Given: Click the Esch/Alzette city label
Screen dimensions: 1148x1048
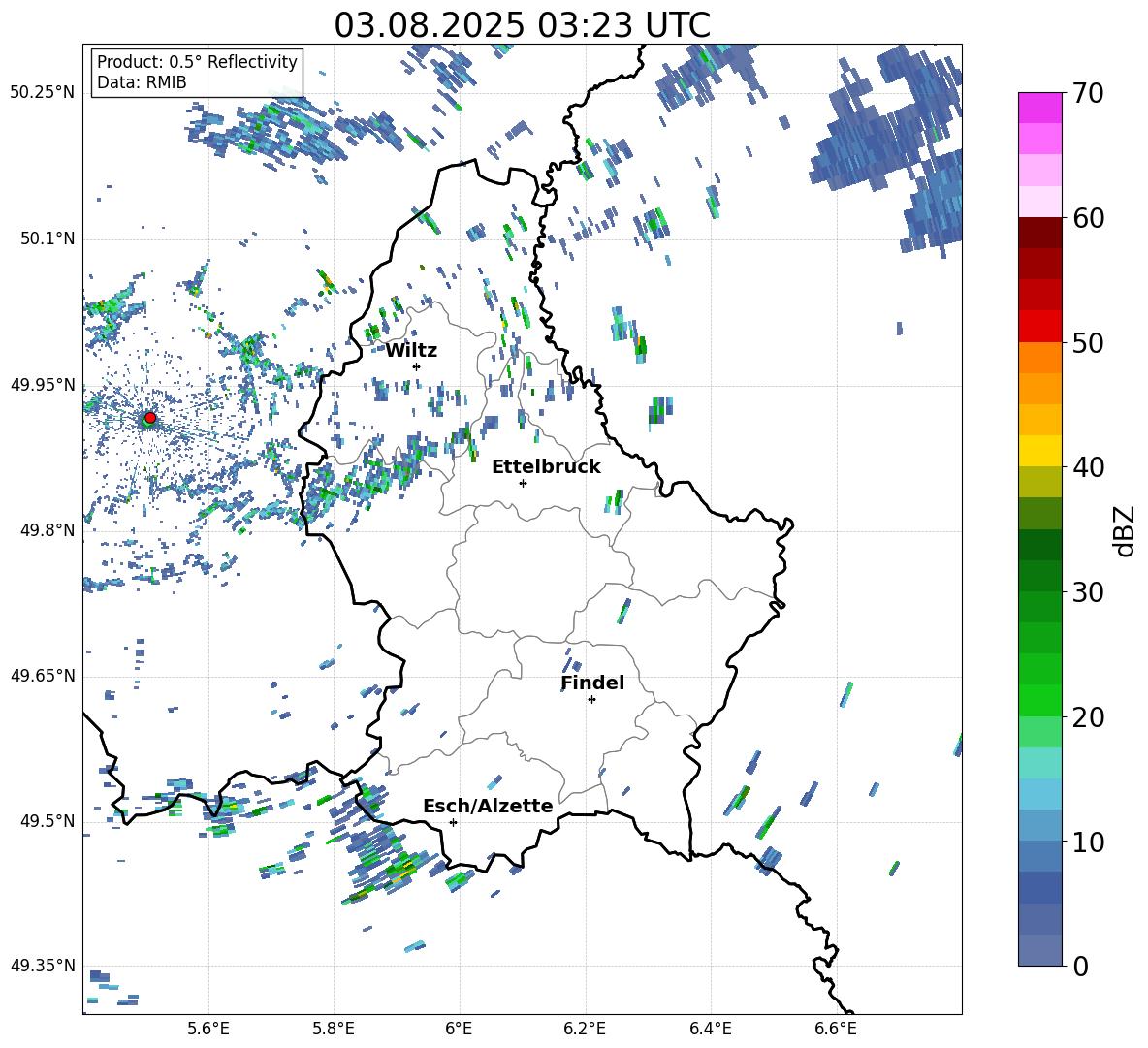Looking at the screenshot, I should point(488,806).
